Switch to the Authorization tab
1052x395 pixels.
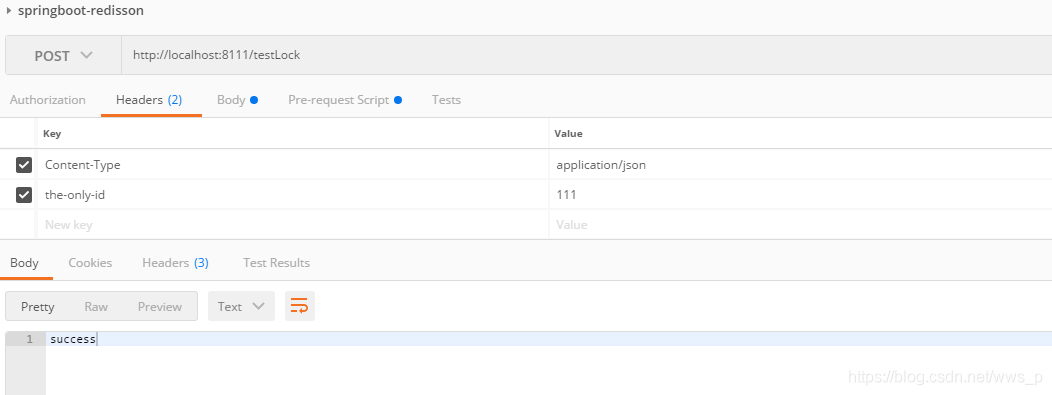[x=48, y=100]
